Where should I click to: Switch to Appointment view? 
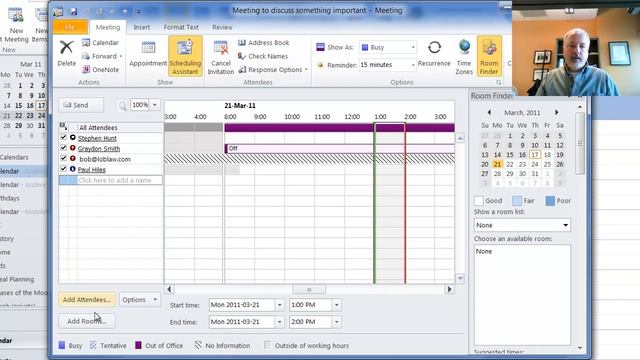tap(148, 54)
